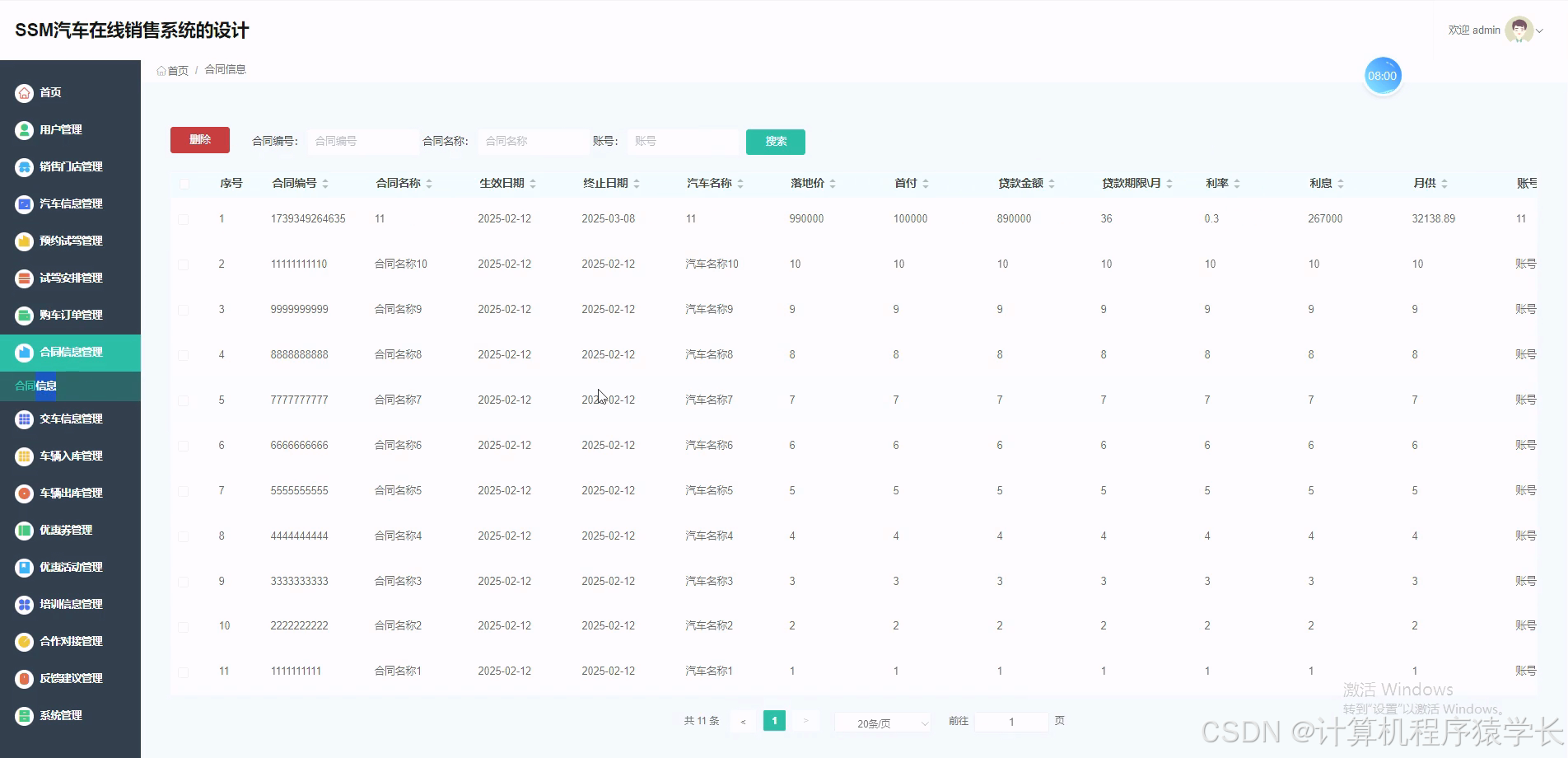Sort by the 生效日期 column arrows
Screen dimensions: 1568x758
pyautogui.click(x=533, y=184)
